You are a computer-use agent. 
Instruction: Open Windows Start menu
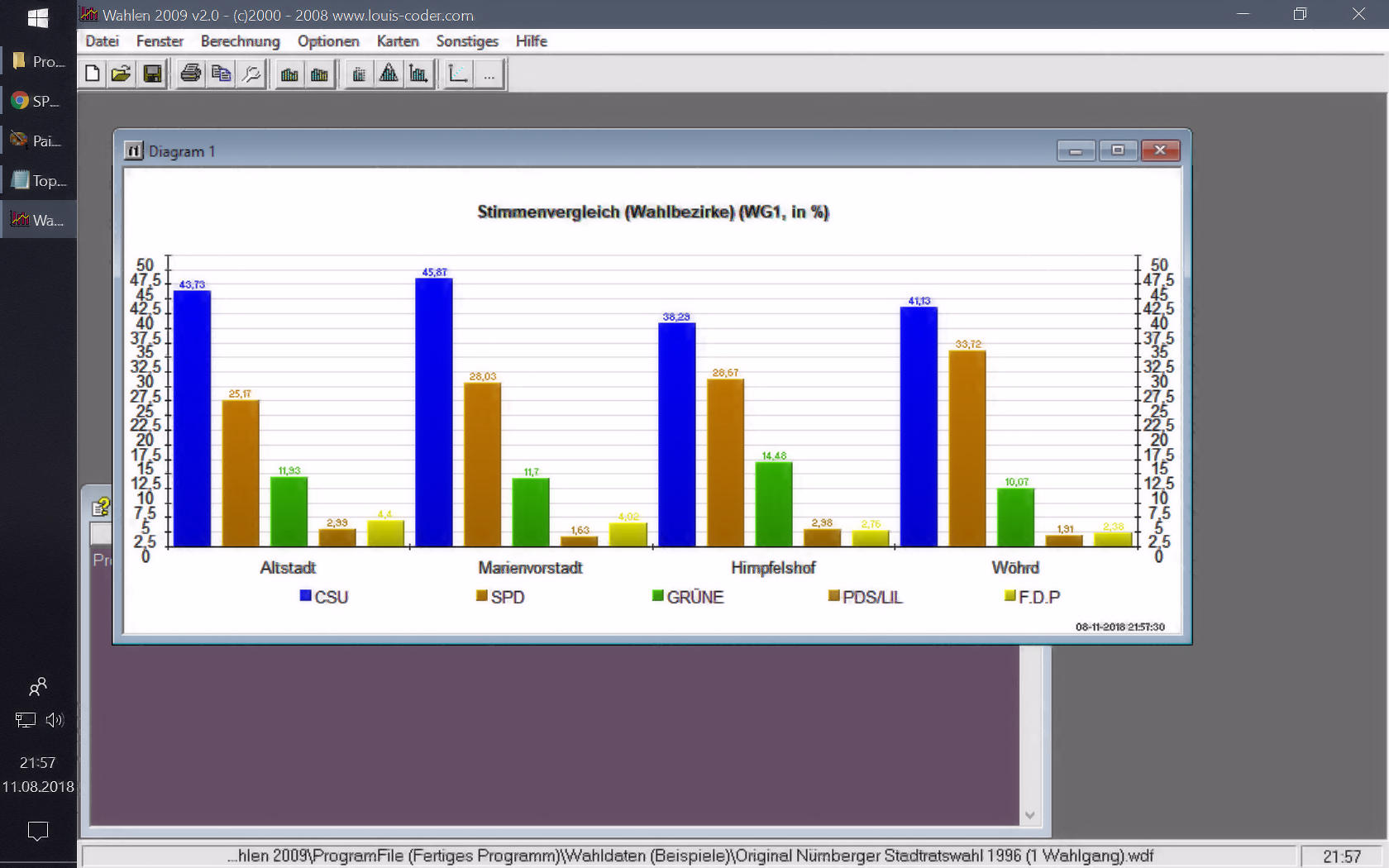tap(38, 17)
